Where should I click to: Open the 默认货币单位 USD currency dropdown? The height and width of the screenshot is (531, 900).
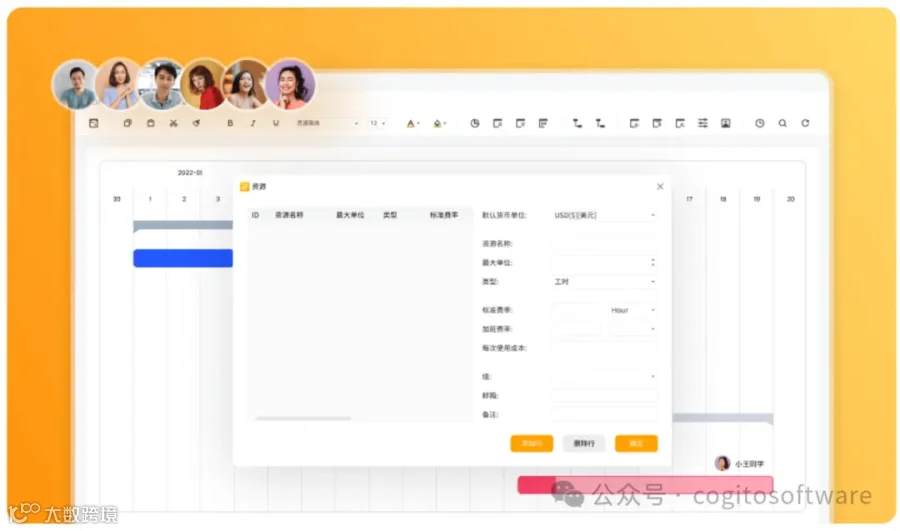point(604,215)
